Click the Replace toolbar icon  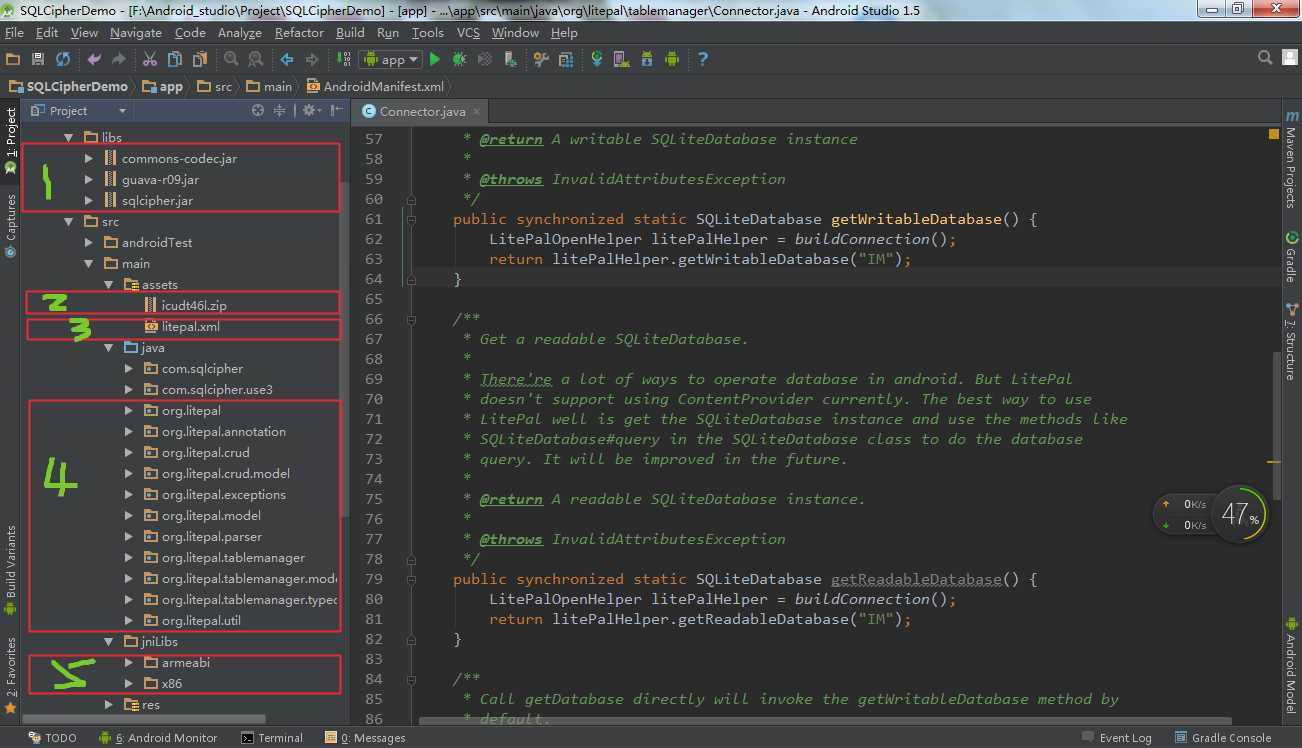(255, 60)
